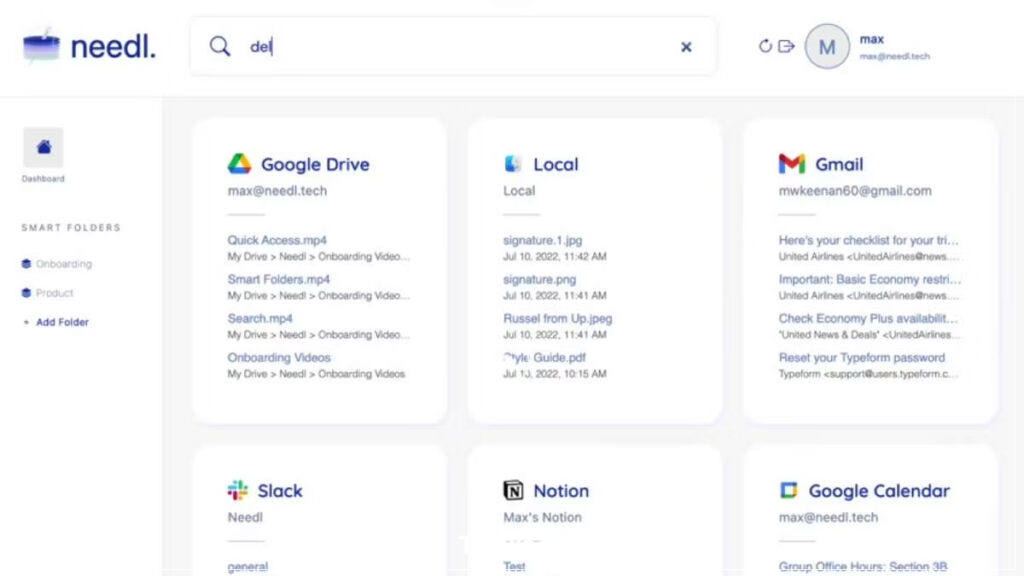The image size is (1024, 576).
Task: Open the general channel in Slack card
Action: point(248,566)
